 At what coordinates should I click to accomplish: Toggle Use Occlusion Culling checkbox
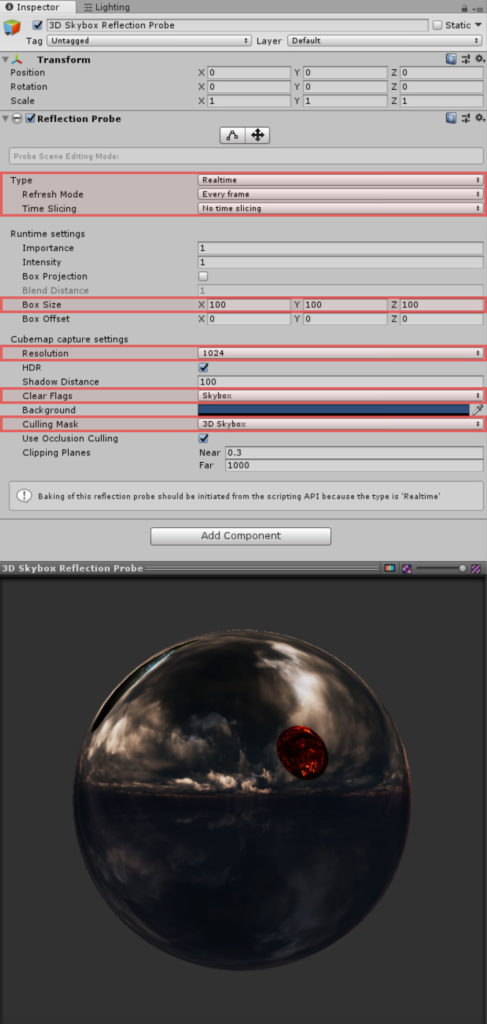point(203,438)
